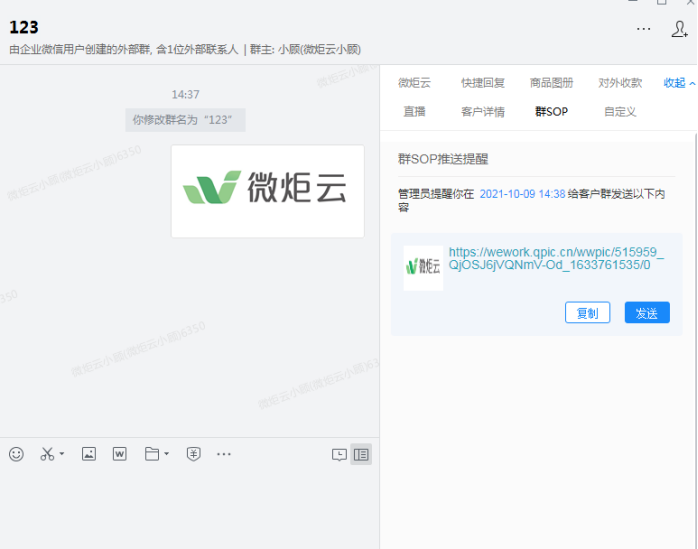Switch to the 对外收款 tab

620,83
